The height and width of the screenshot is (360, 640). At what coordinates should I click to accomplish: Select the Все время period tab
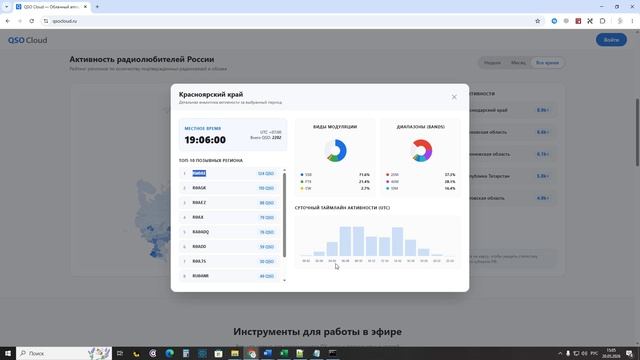(x=547, y=63)
